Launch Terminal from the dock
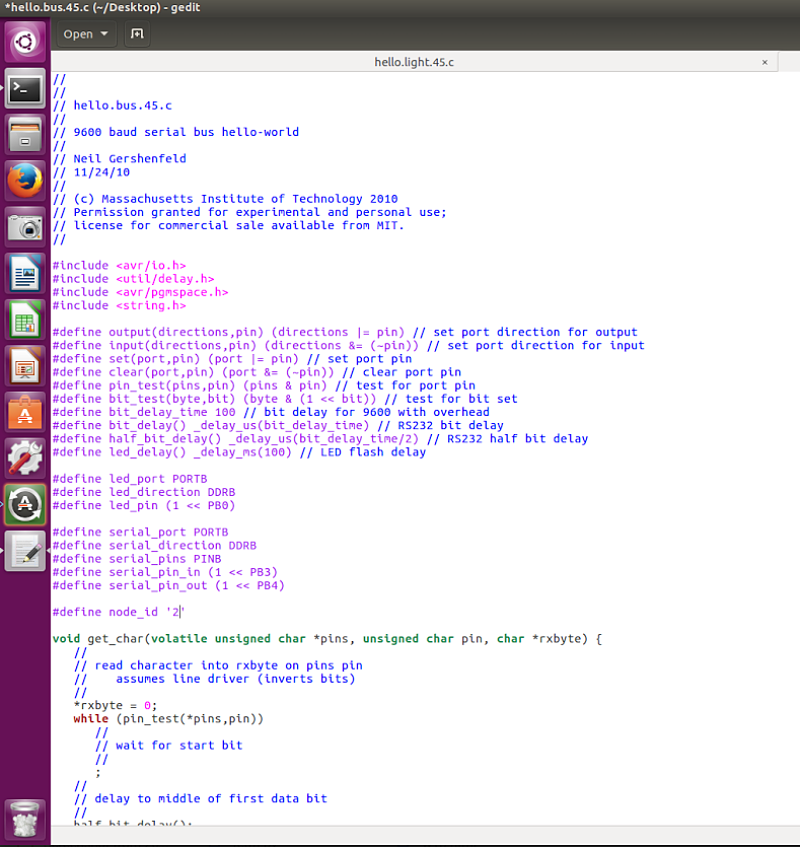Viewport: 800px width, 847px height. click(25, 89)
